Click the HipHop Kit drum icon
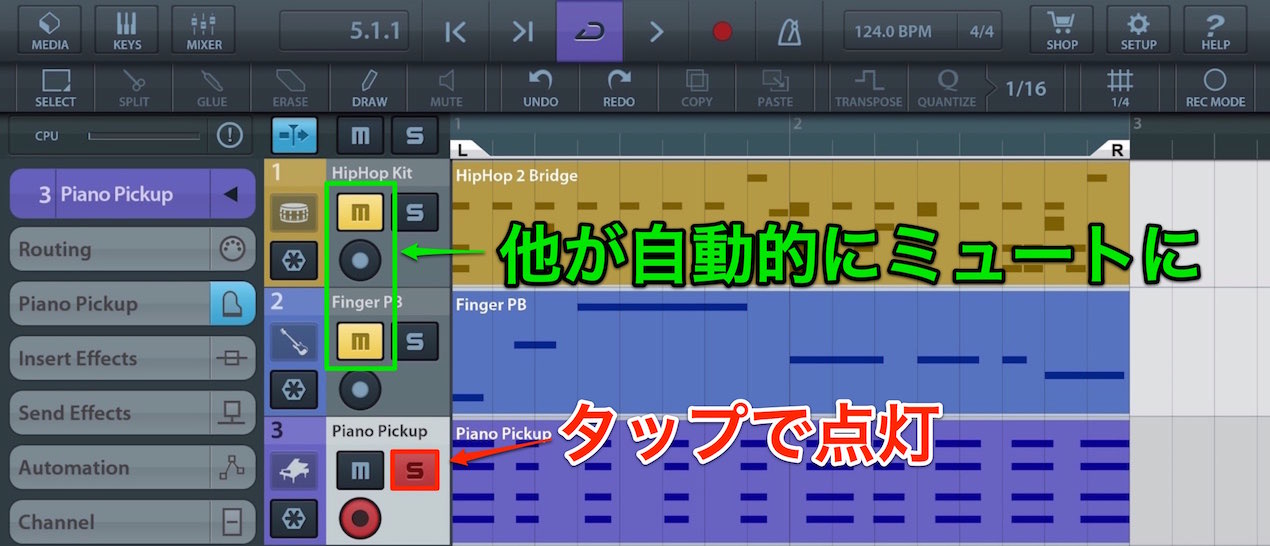1270x546 pixels. (x=294, y=212)
